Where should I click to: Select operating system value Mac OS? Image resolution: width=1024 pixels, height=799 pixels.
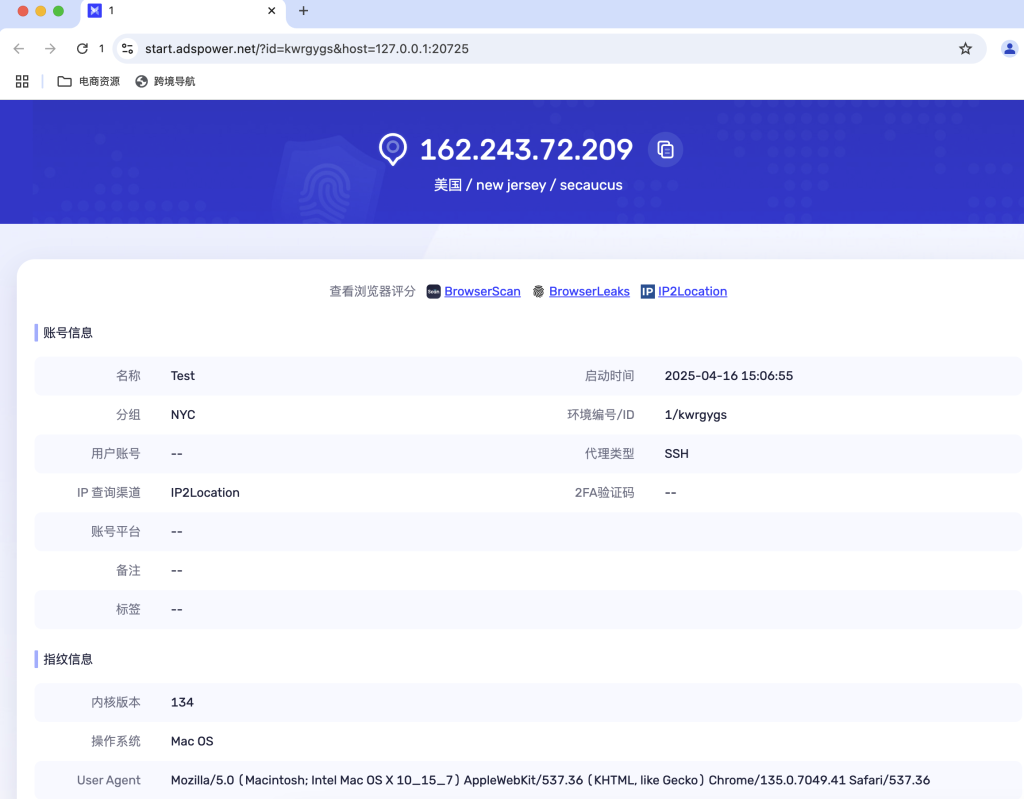coord(192,741)
